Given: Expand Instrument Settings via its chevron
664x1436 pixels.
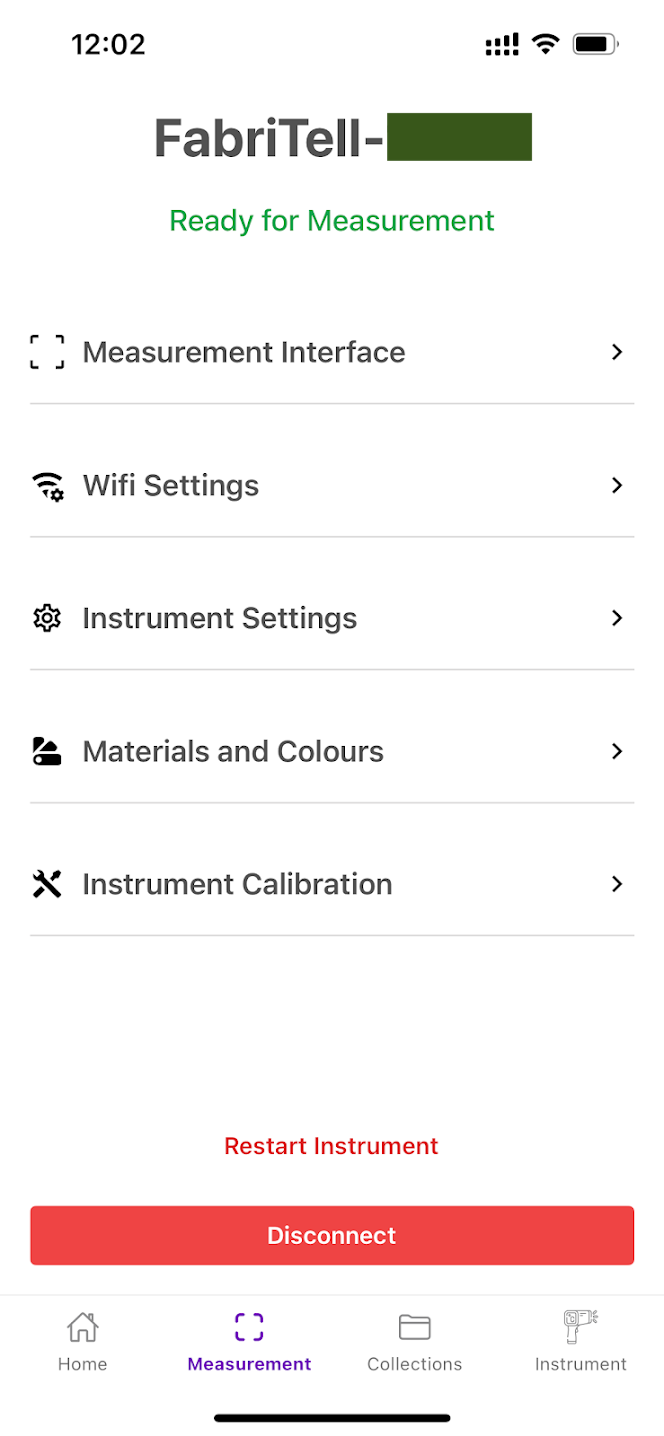Looking at the screenshot, I should coord(617,618).
